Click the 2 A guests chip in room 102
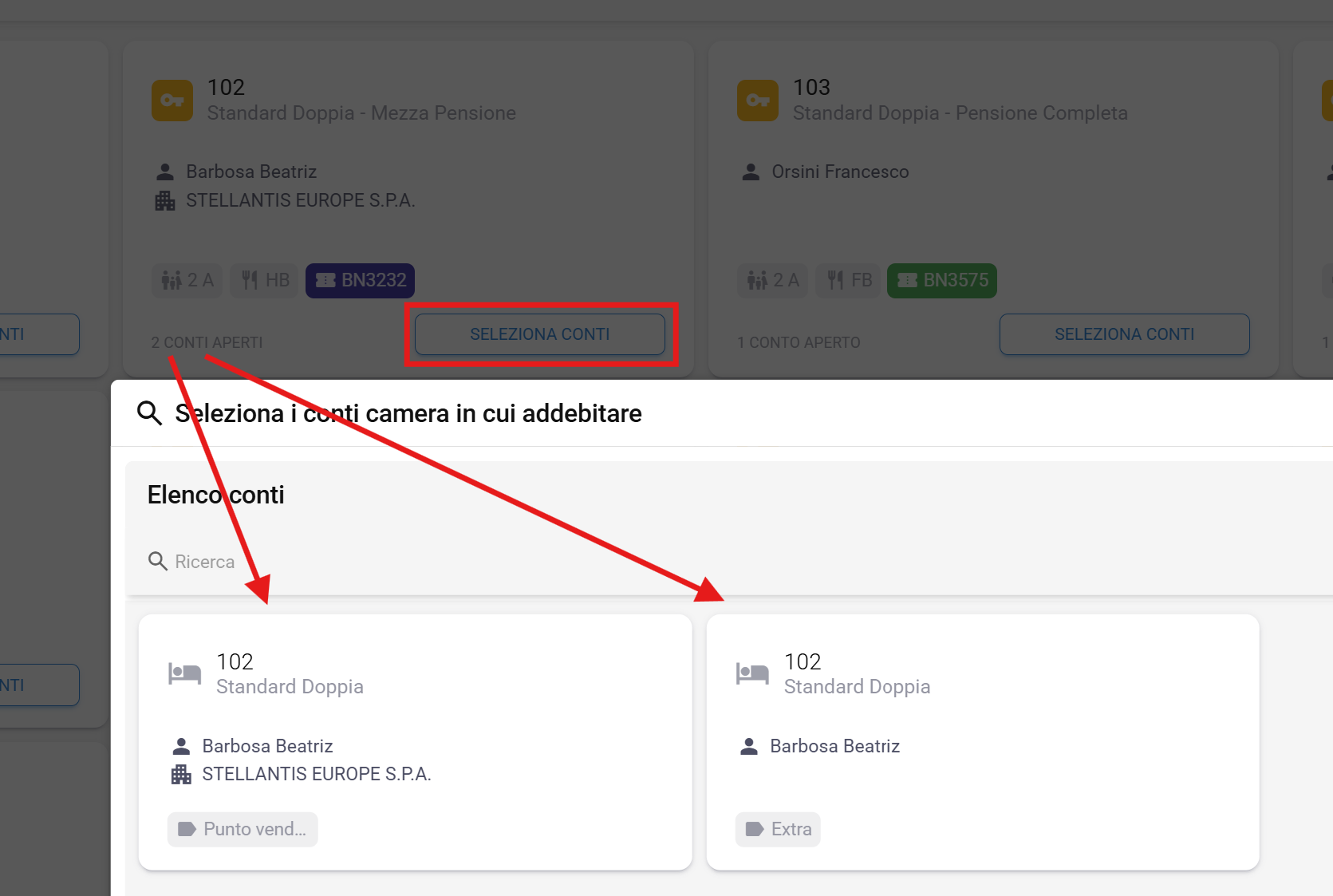 [187, 281]
